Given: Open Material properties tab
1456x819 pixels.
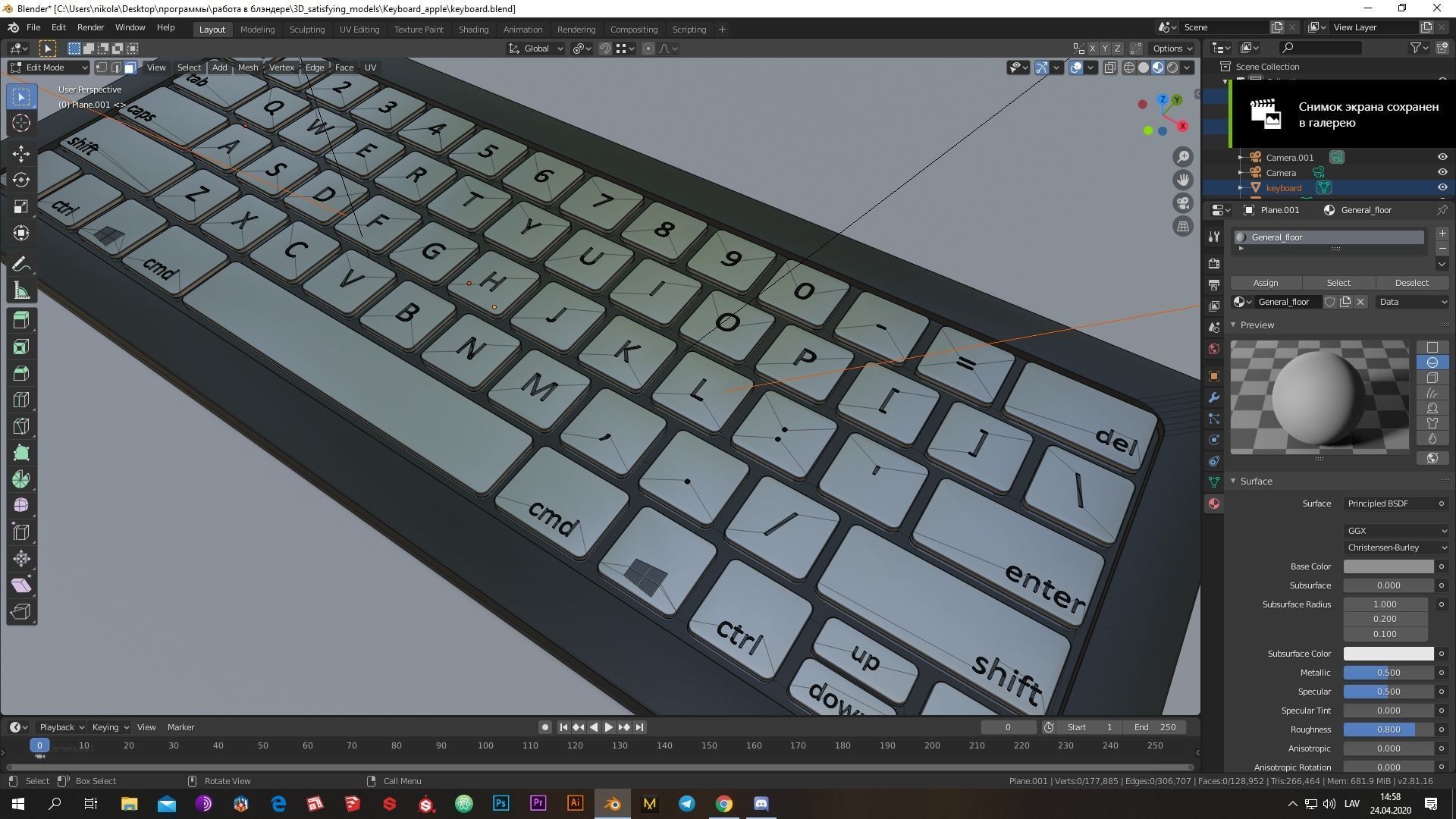Looking at the screenshot, I should (1214, 504).
